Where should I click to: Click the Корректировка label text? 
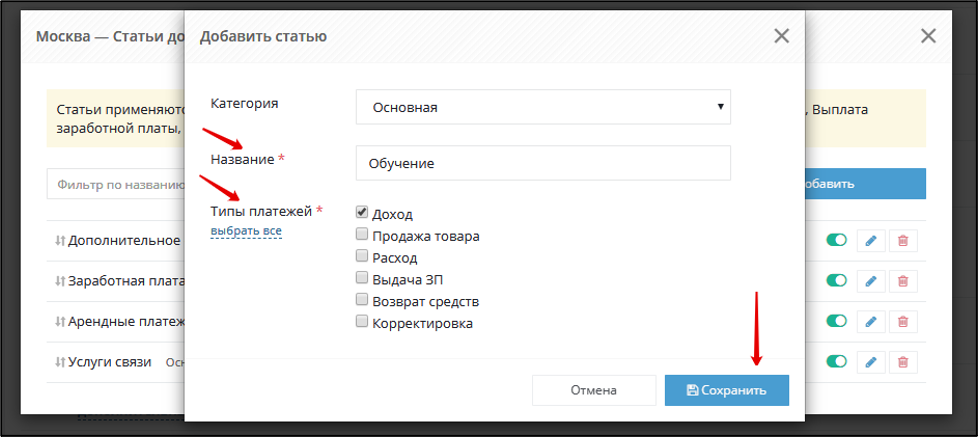423,324
